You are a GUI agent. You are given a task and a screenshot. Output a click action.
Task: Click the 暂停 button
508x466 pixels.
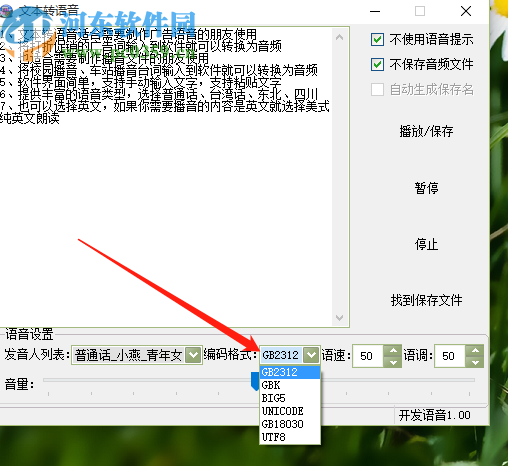pyautogui.click(x=426, y=188)
